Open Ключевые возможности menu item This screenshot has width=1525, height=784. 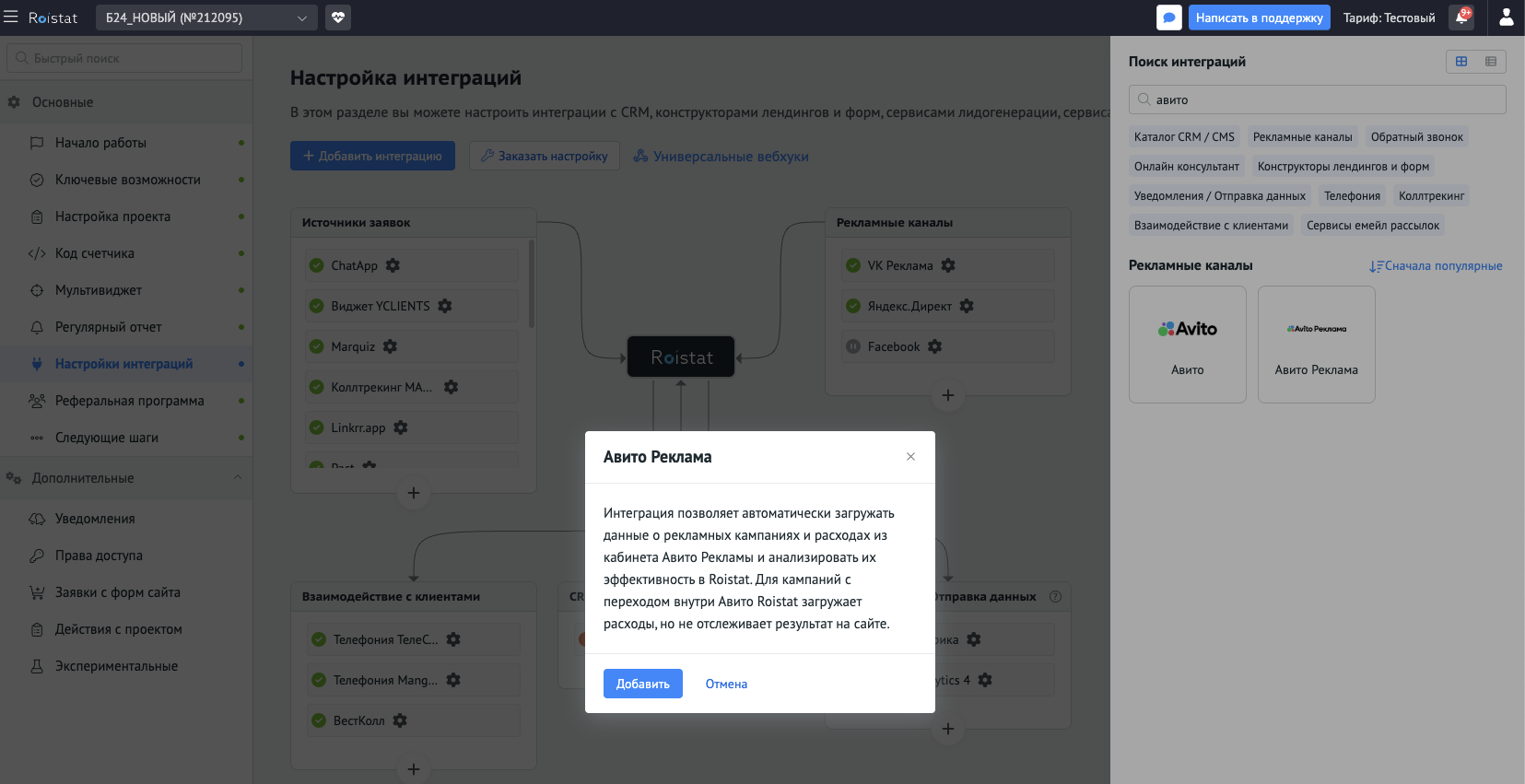point(126,180)
